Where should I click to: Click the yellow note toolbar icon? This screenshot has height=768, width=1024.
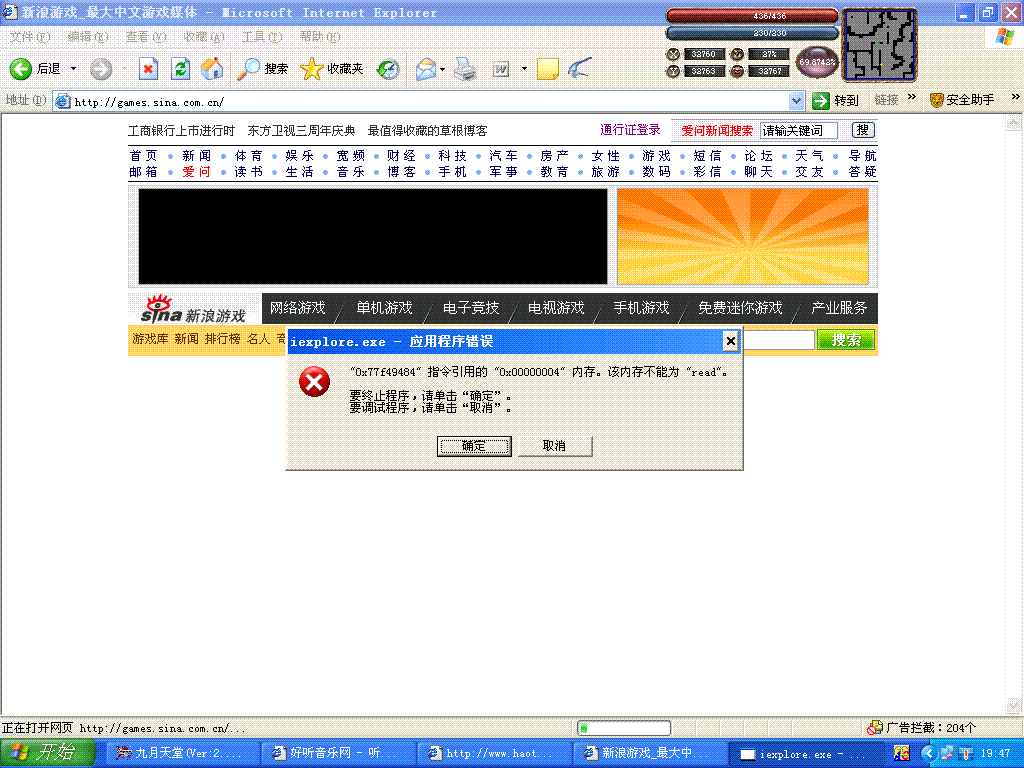pyautogui.click(x=547, y=69)
